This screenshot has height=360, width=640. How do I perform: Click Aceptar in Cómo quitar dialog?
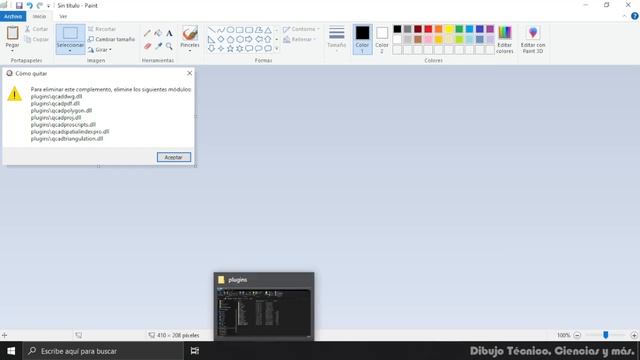point(173,157)
